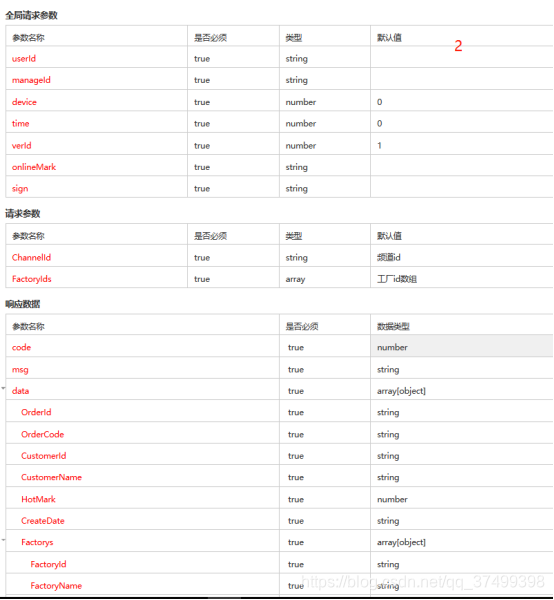This screenshot has width=554, height=600.
Task: Click the FactoryIds request parameter
Action: point(31,279)
